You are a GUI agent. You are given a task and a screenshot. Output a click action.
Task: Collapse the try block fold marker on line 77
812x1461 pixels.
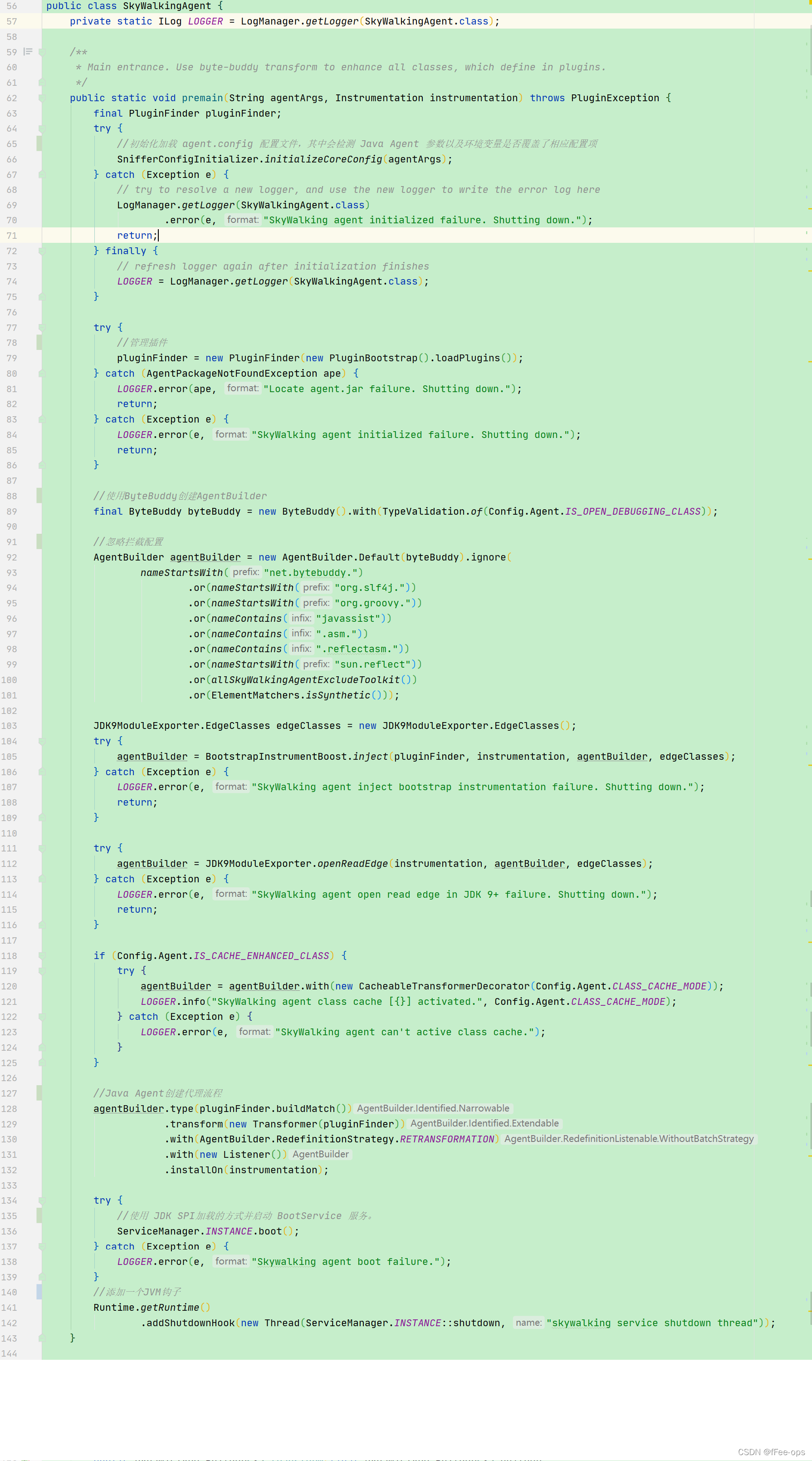click(42, 327)
